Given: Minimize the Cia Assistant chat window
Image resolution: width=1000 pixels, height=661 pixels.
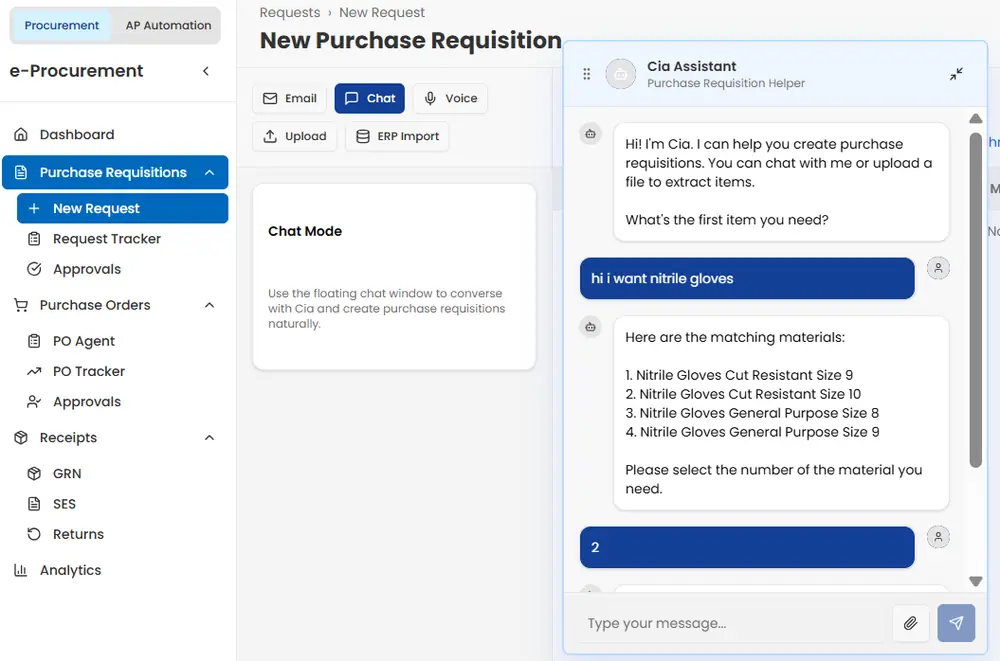Looking at the screenshot, I should tap(956, 74).
